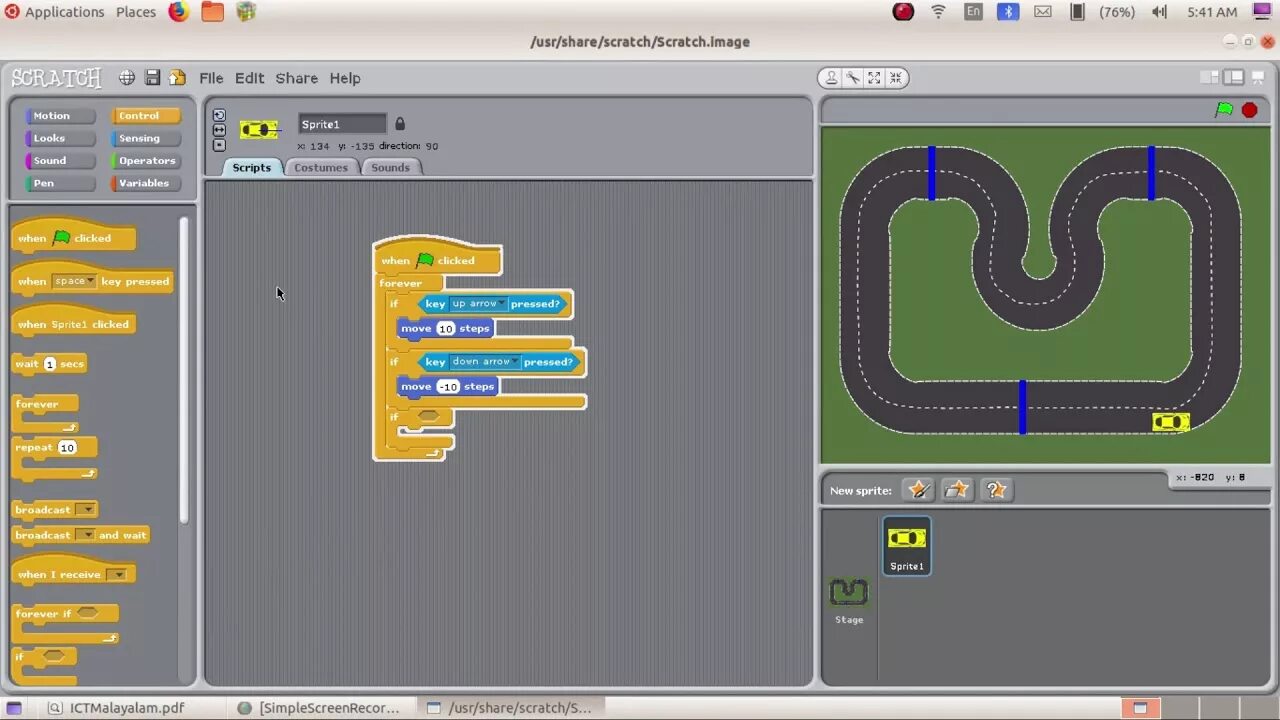Switch to full stage view mode
The width and height of the screenshot is (1280, 720).
coord(1233,78)
